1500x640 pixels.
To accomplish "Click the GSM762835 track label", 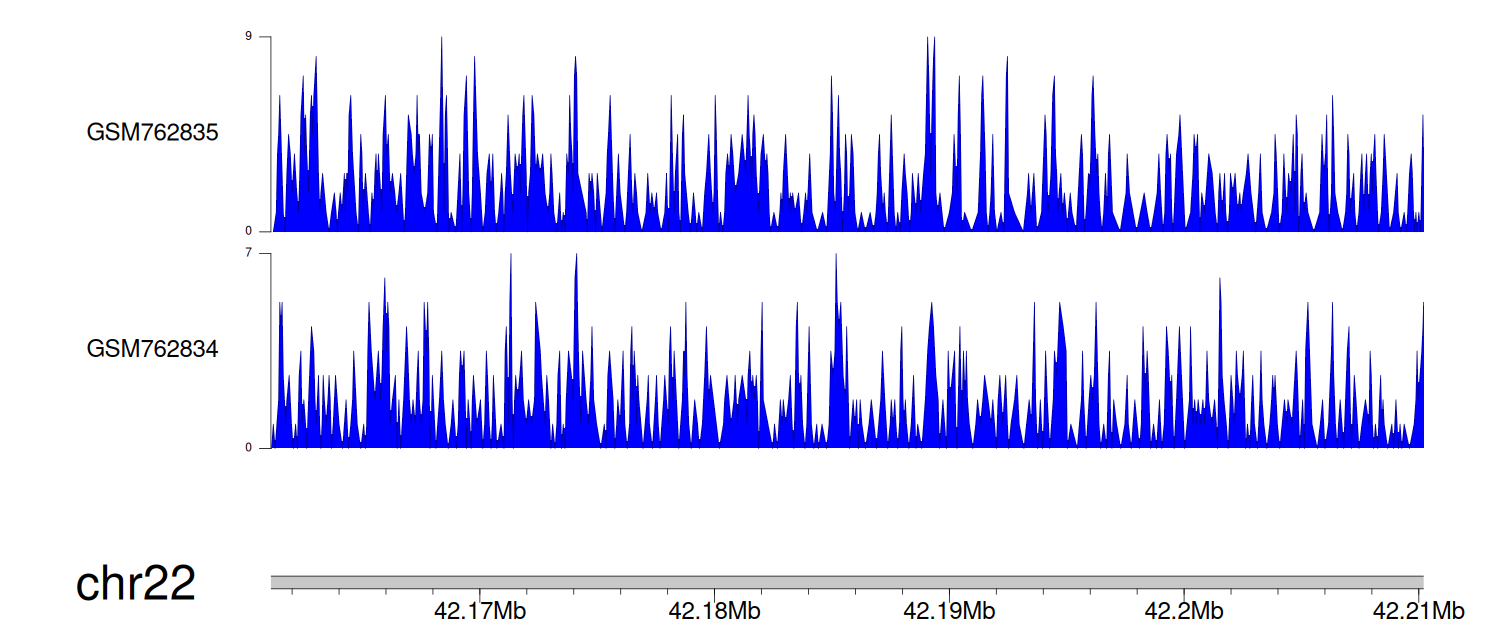I will 152,133.
